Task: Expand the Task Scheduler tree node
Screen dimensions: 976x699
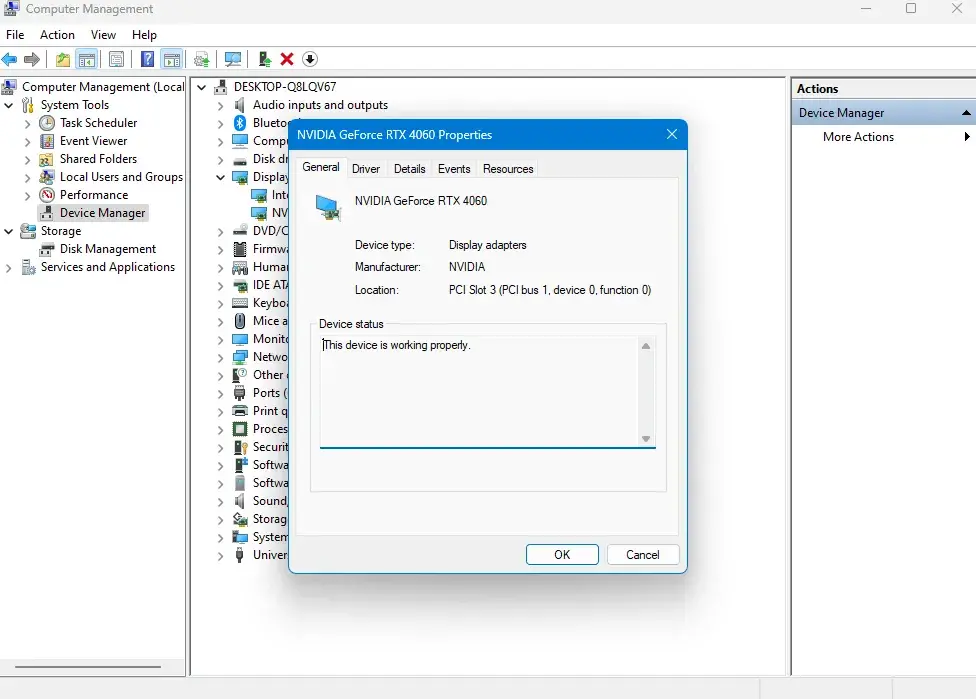Action: pos(28,123)
